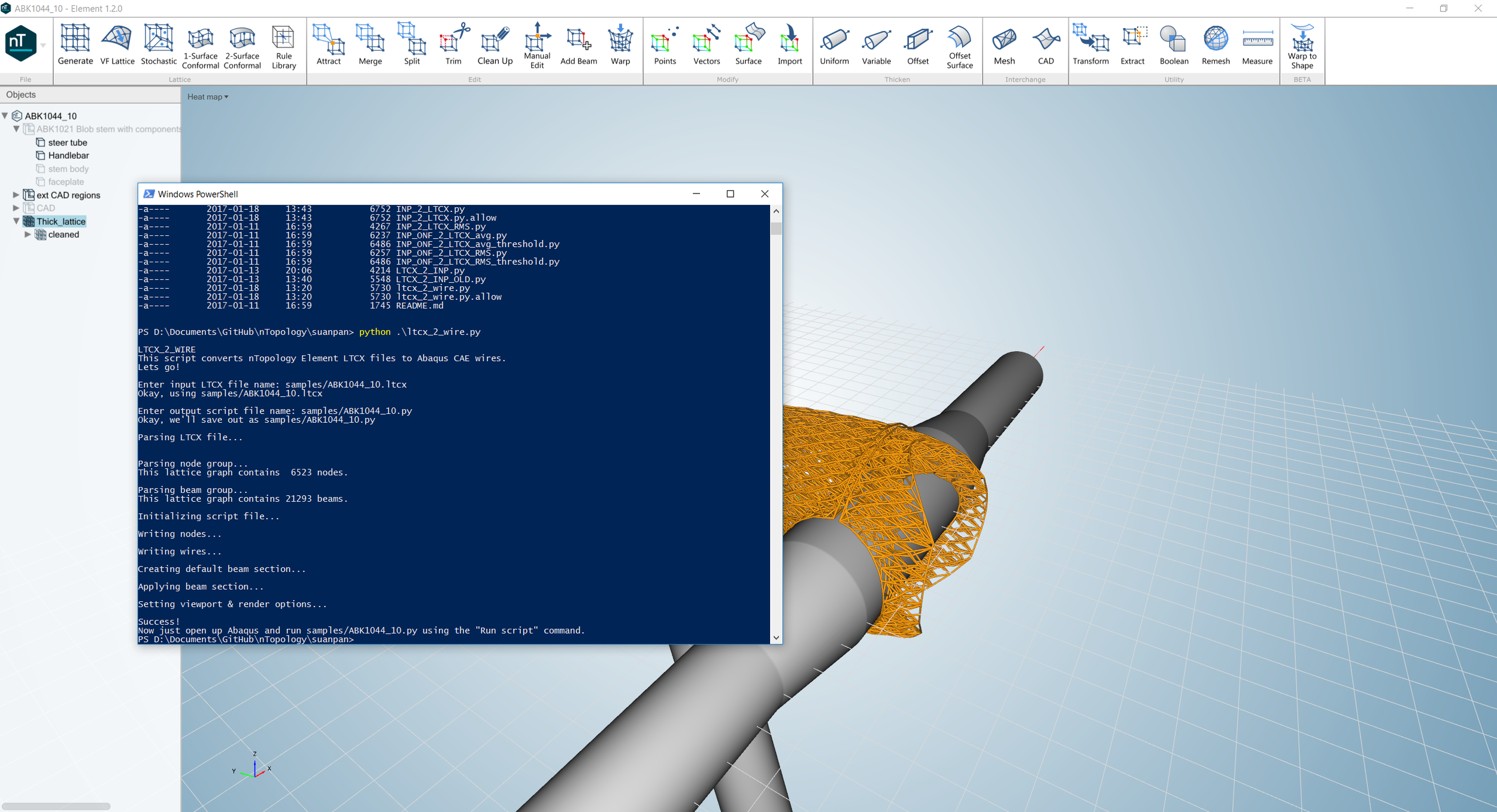Activate Manual Edit tool

click(x=537, y=47)
